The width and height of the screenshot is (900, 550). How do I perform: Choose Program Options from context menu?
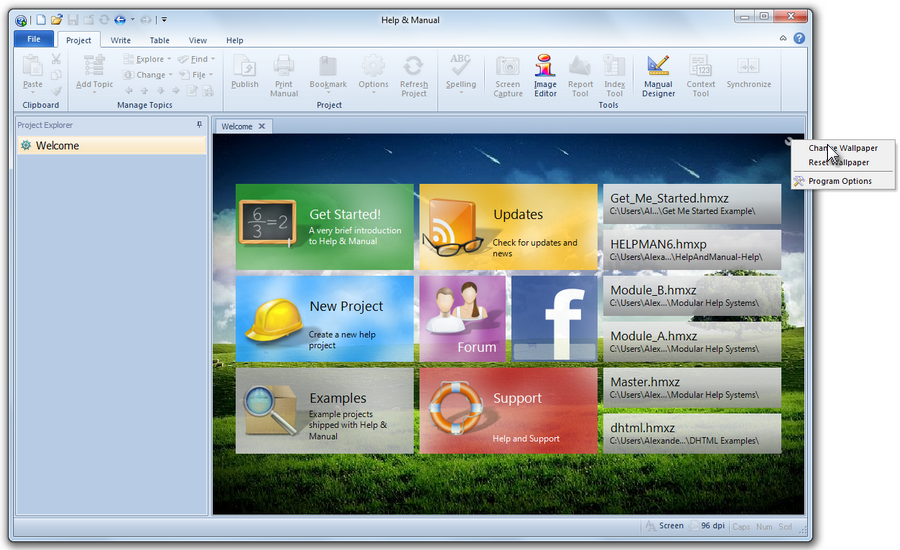[x=843, y=181]
